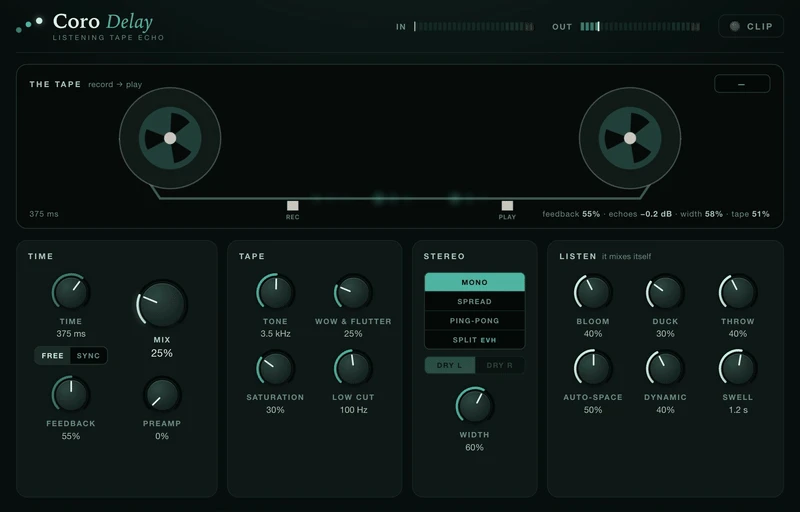Collapse the tape view with the dash button
The image size is (800, 512).
click(x=742, y=84)
